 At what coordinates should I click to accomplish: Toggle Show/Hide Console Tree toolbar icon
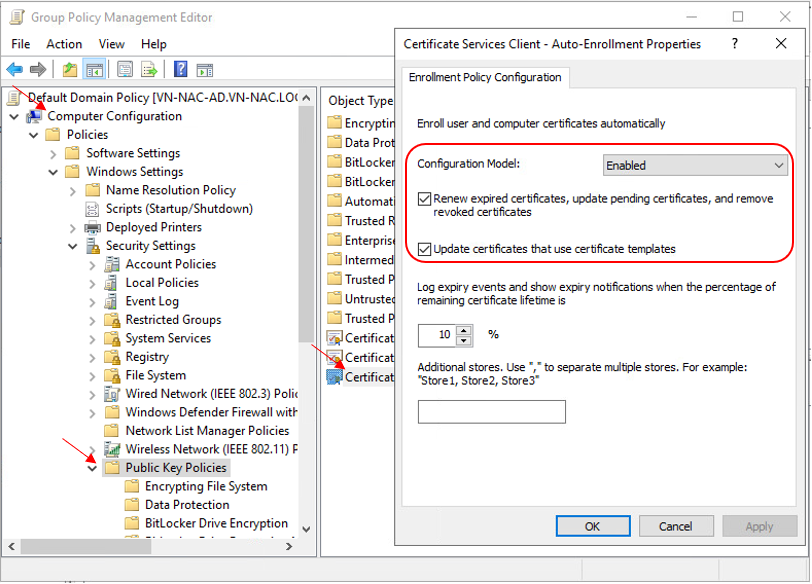[x=94, y=69]
